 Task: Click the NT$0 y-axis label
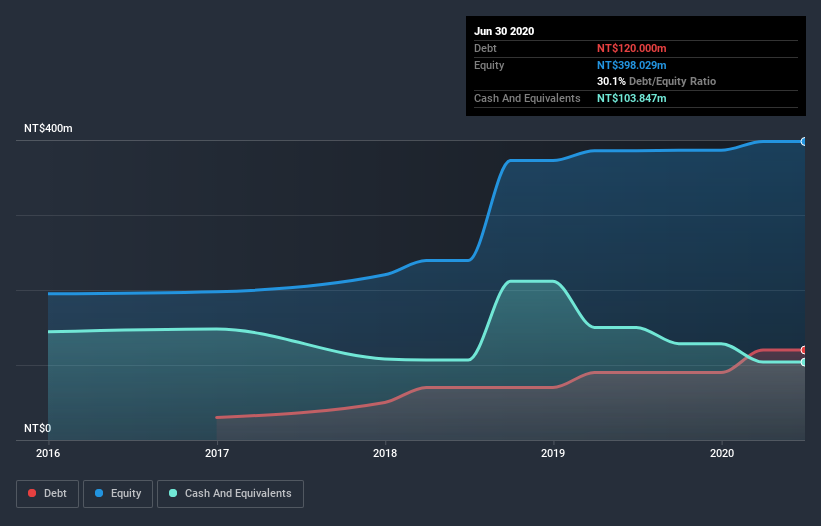tap(38, 428)
